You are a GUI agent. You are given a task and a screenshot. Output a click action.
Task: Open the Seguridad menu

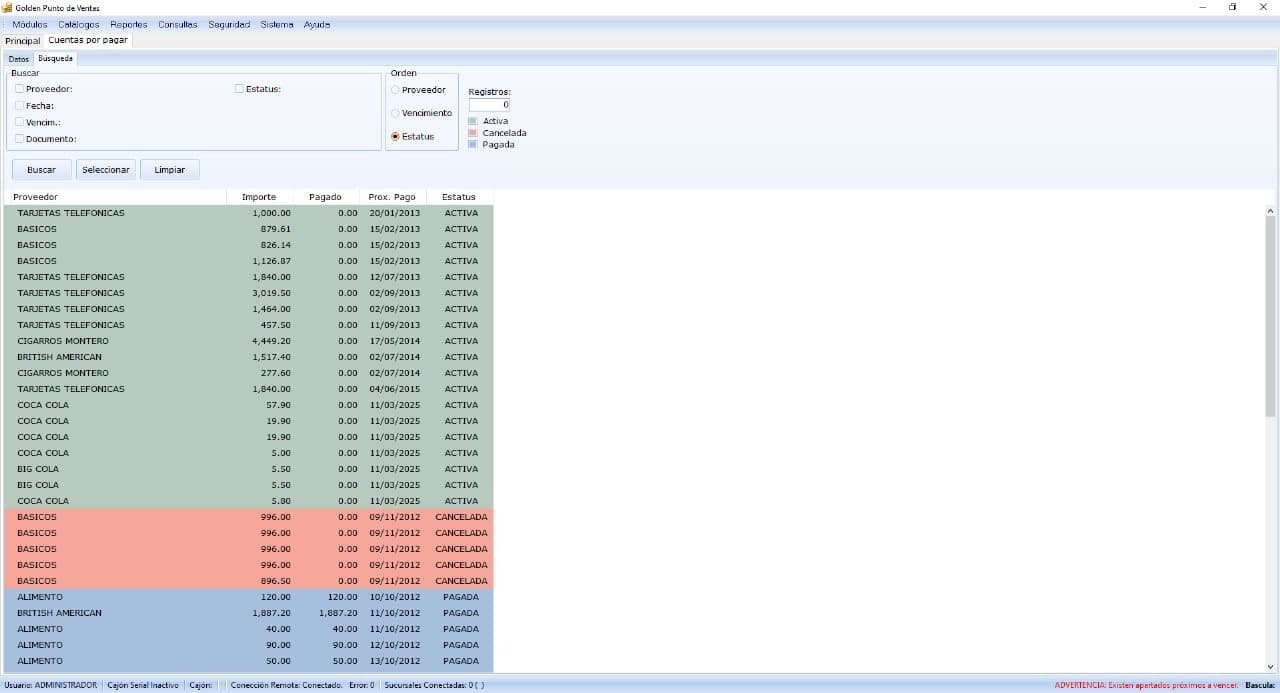229,24
